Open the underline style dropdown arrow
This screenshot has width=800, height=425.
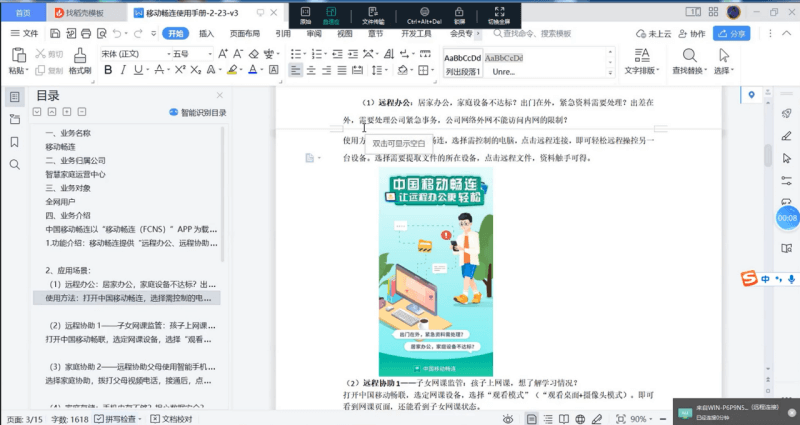pyautogui.click(x=148, y=70)
